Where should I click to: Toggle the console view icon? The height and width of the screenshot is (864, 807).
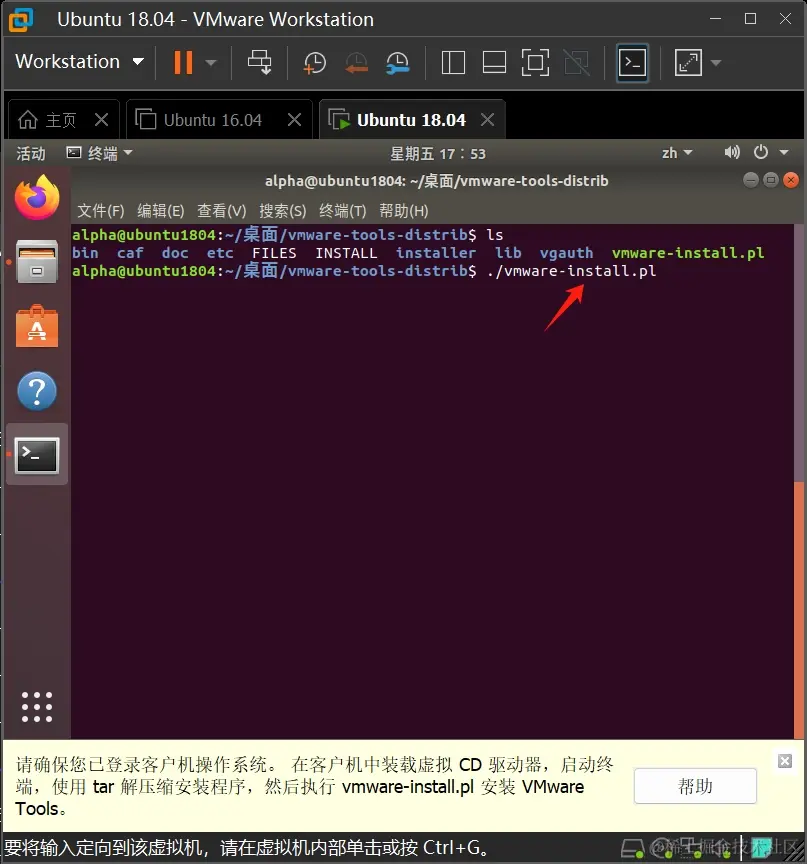point(632,62)
